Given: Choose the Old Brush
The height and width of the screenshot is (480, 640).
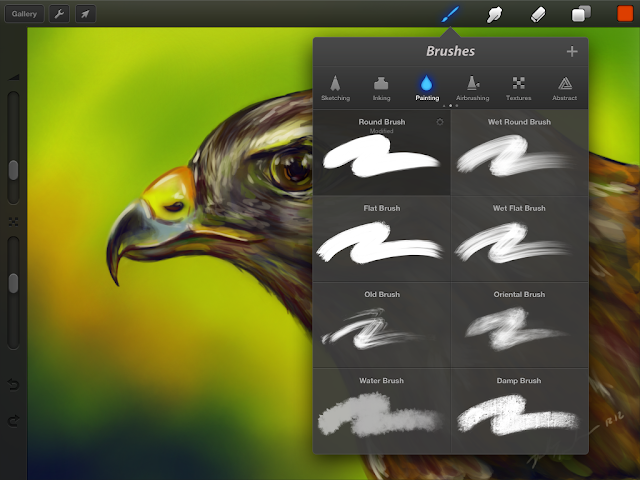Looking at the screenshot, I should (x=382, y=325).
